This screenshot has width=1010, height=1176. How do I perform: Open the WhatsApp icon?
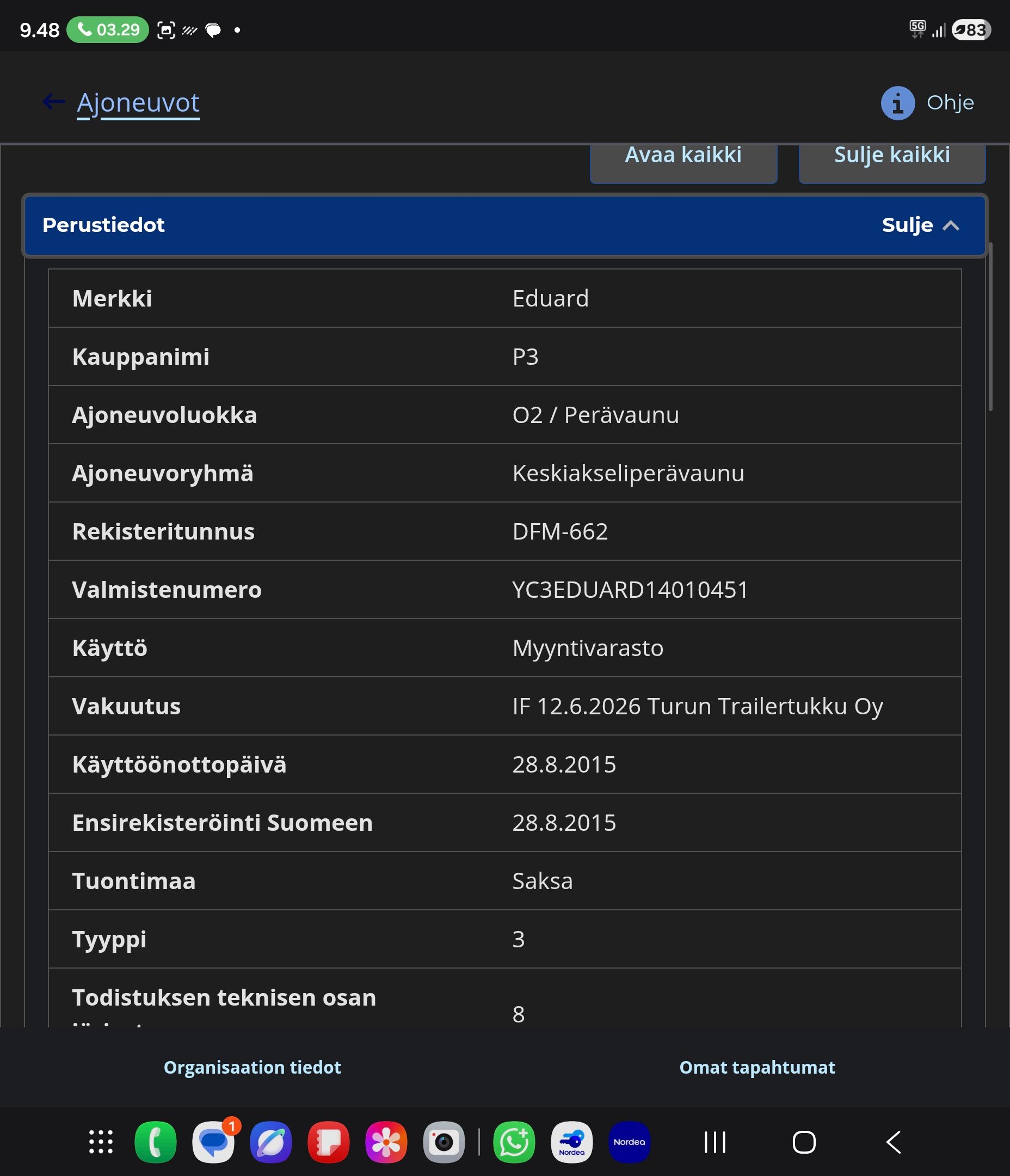(x=514, y=1142)
